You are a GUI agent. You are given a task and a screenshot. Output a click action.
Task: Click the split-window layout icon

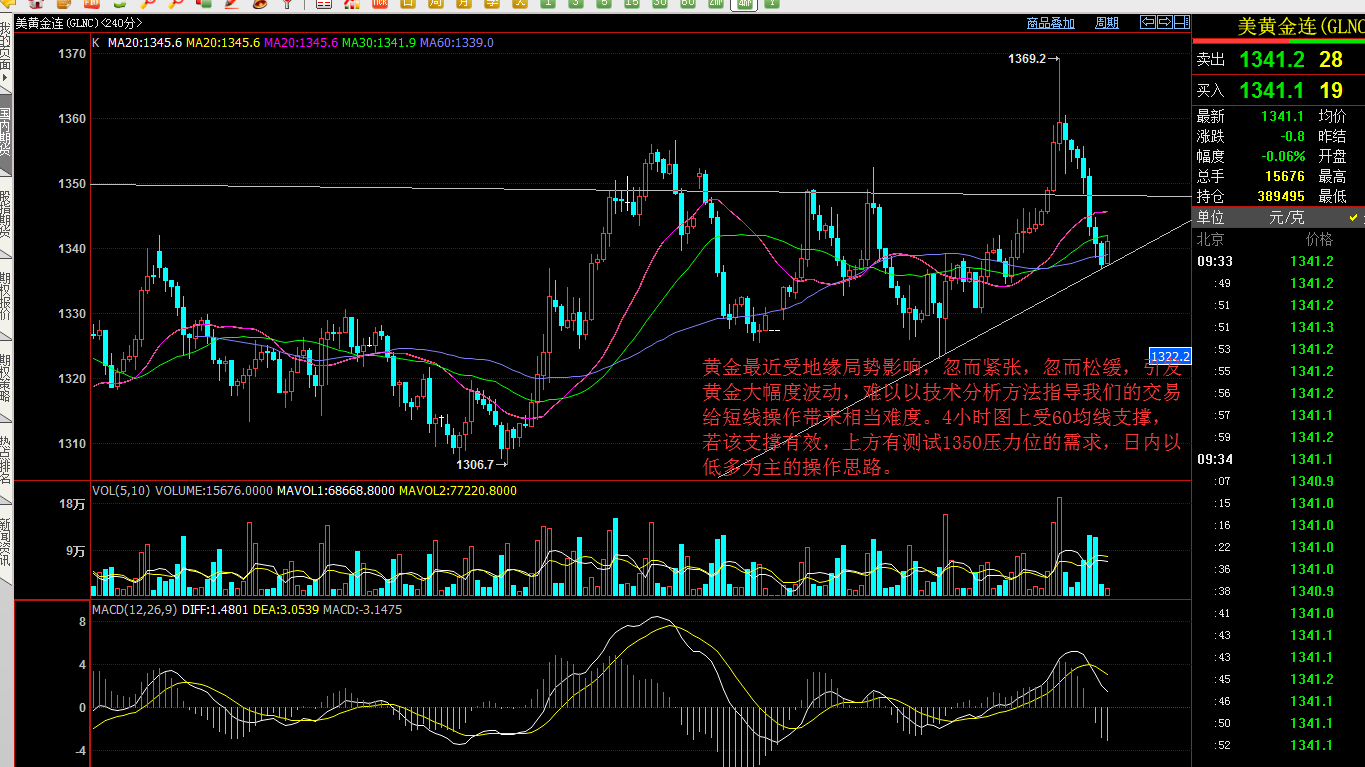tap(1180, 22)
